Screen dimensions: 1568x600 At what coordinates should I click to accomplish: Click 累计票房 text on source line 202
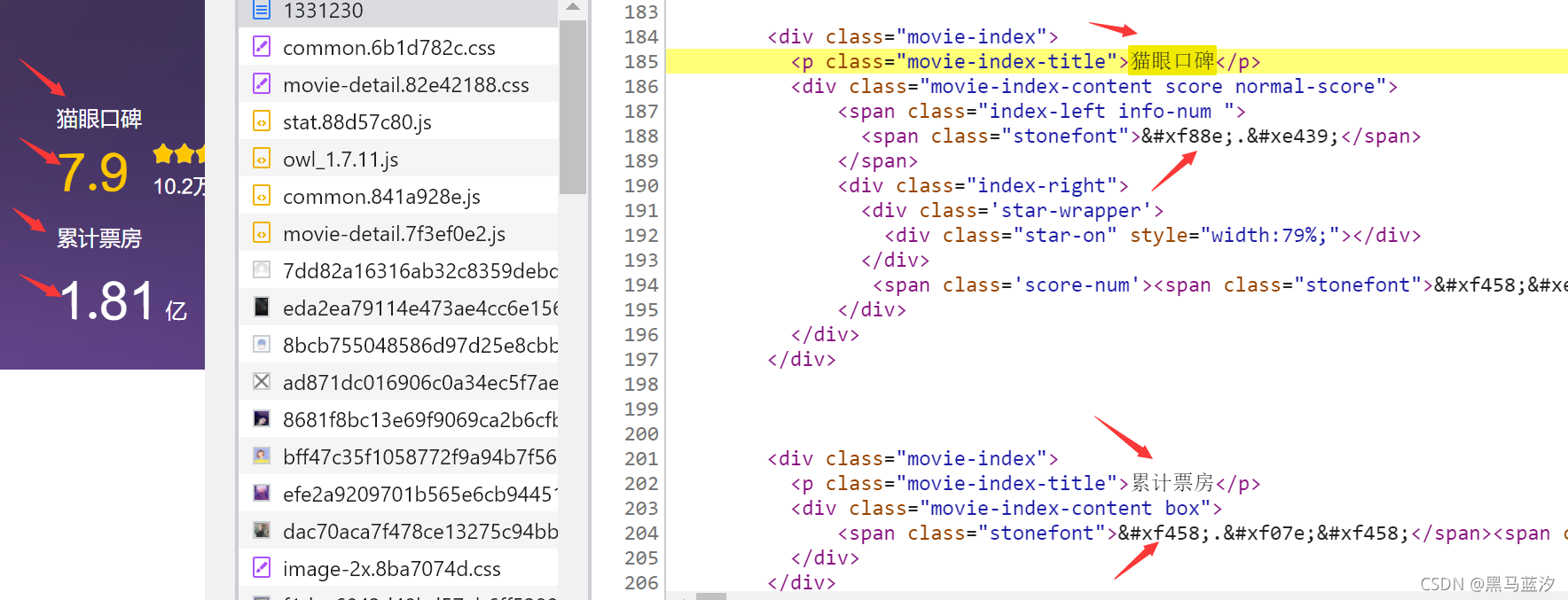[x=1172, y=482]
